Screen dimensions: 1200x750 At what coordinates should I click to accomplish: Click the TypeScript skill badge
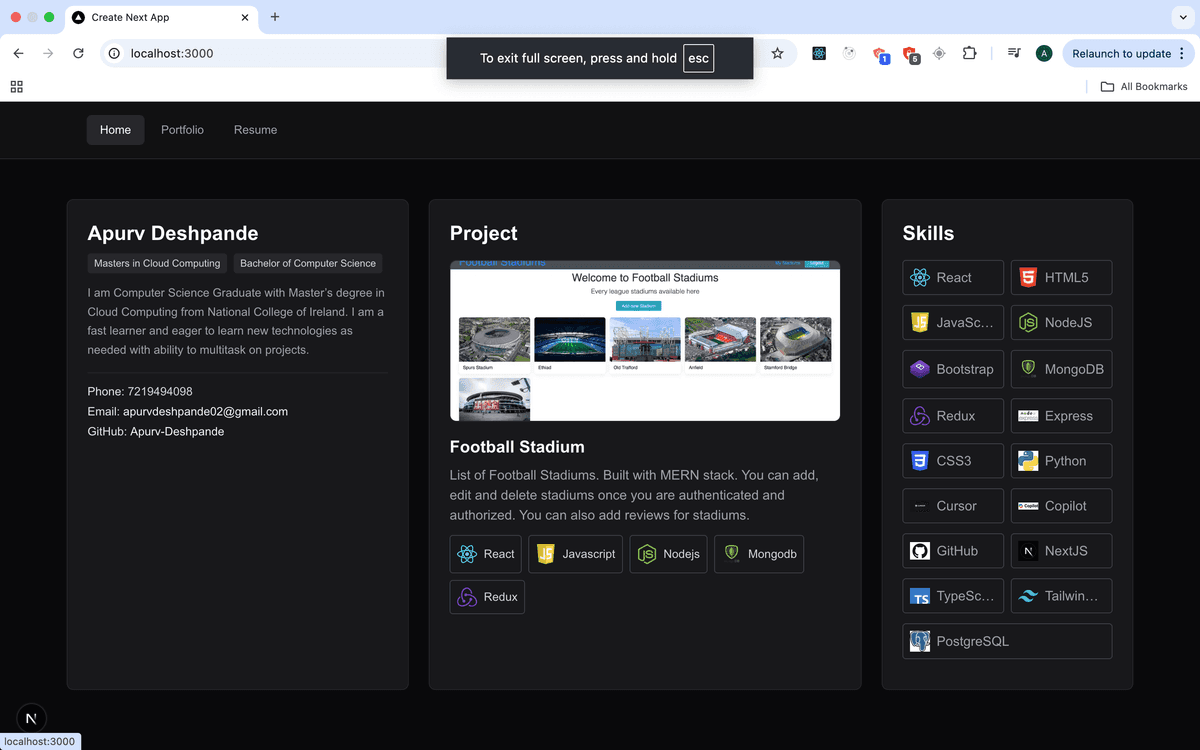tap(953, 596)
